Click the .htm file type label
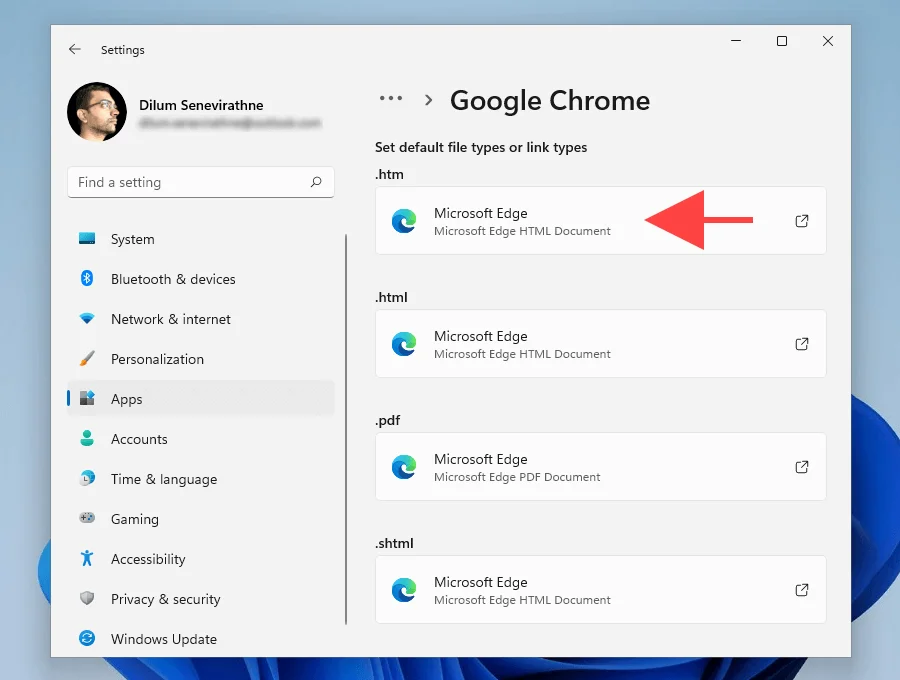900x680 pixels. pos(389,174)
